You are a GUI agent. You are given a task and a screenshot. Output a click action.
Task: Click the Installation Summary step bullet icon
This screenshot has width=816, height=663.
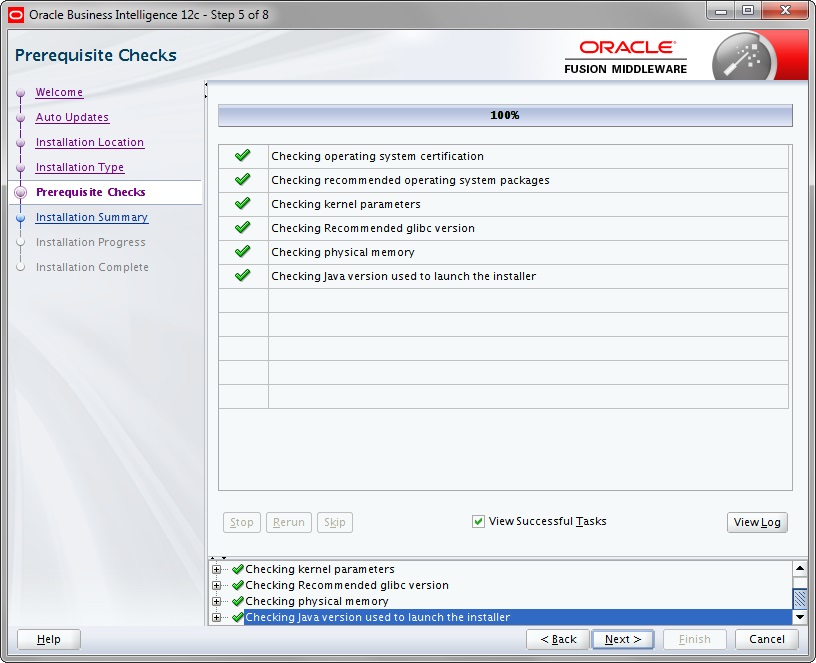[20, 218]
